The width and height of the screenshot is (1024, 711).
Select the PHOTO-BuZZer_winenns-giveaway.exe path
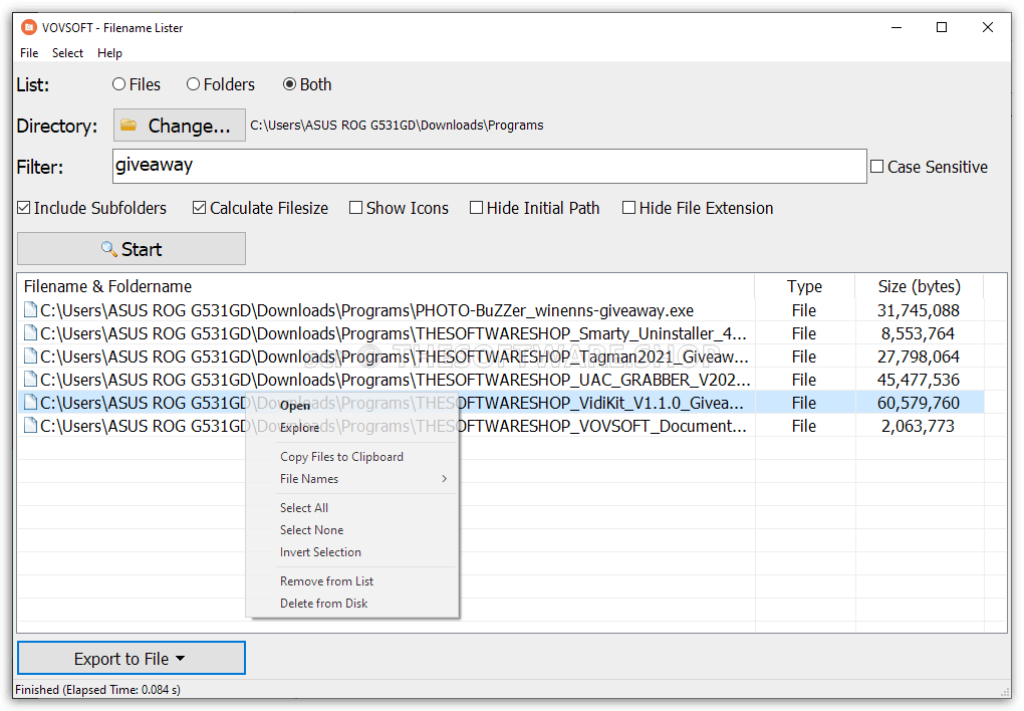tap(367, 309)
